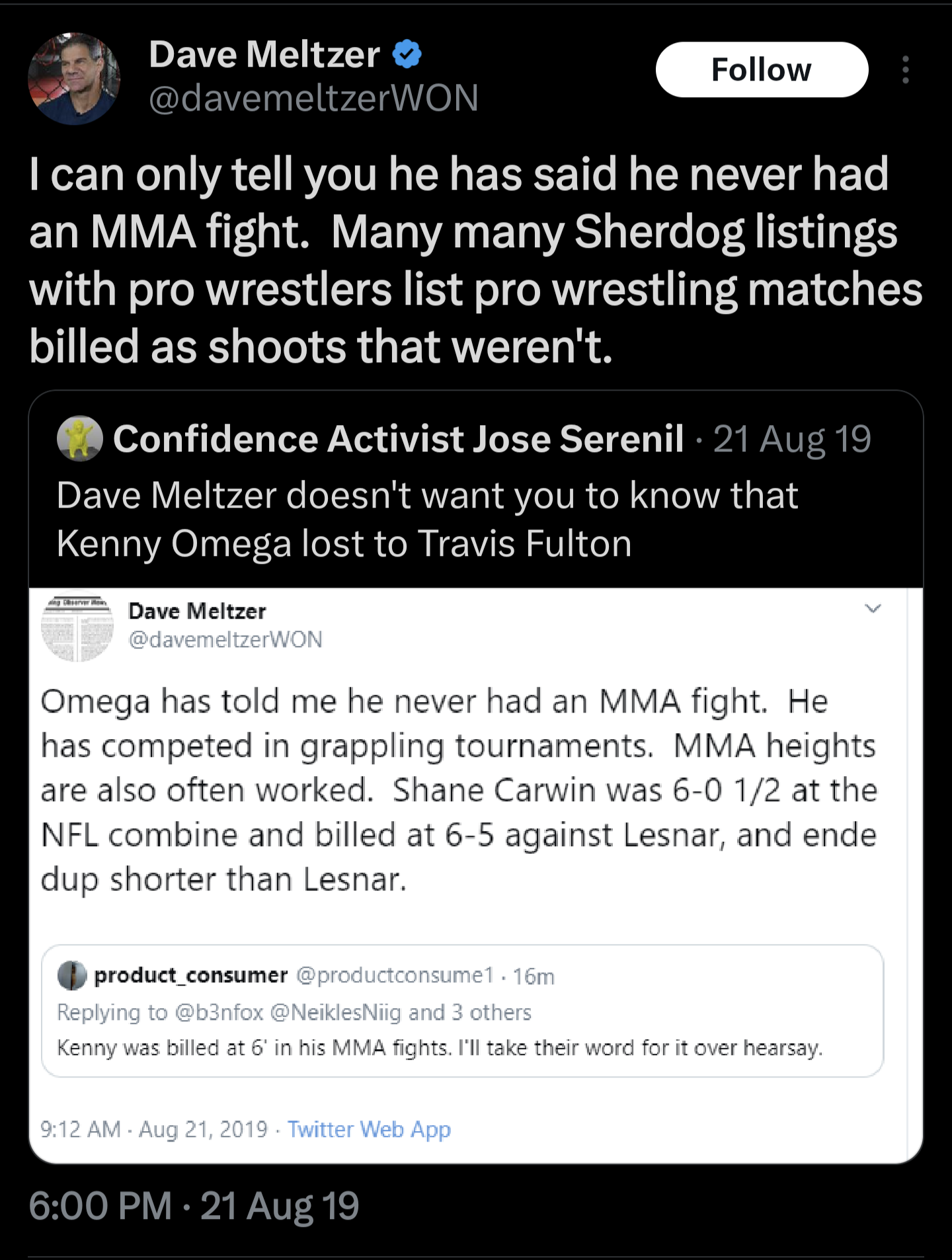The image size is (952, 1260).
Task: Click the "3 others" reply recipients text
Action: 491,1012
